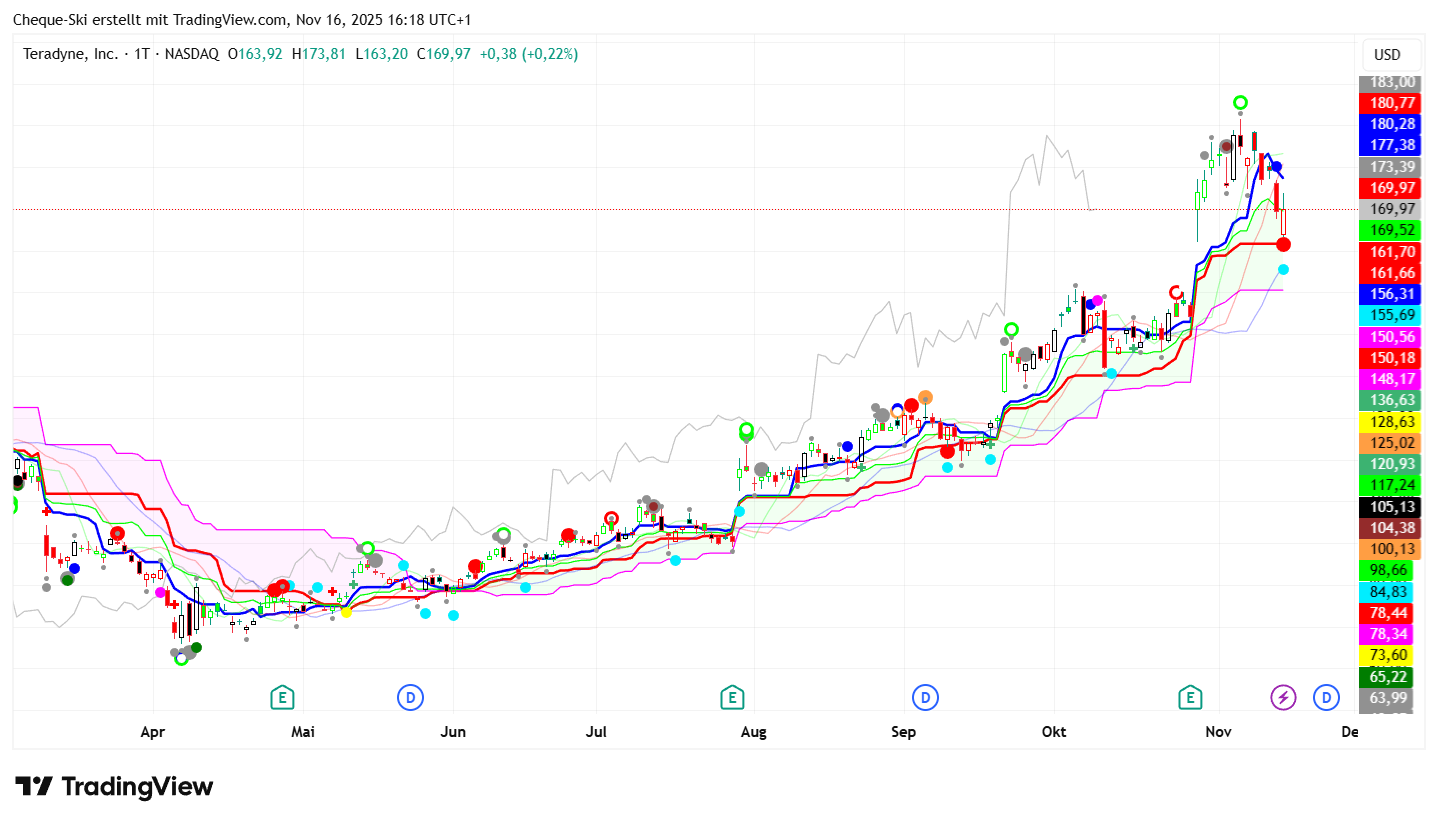
Task: Click the earnings E marker before Aug
Action: coord(733,697)
